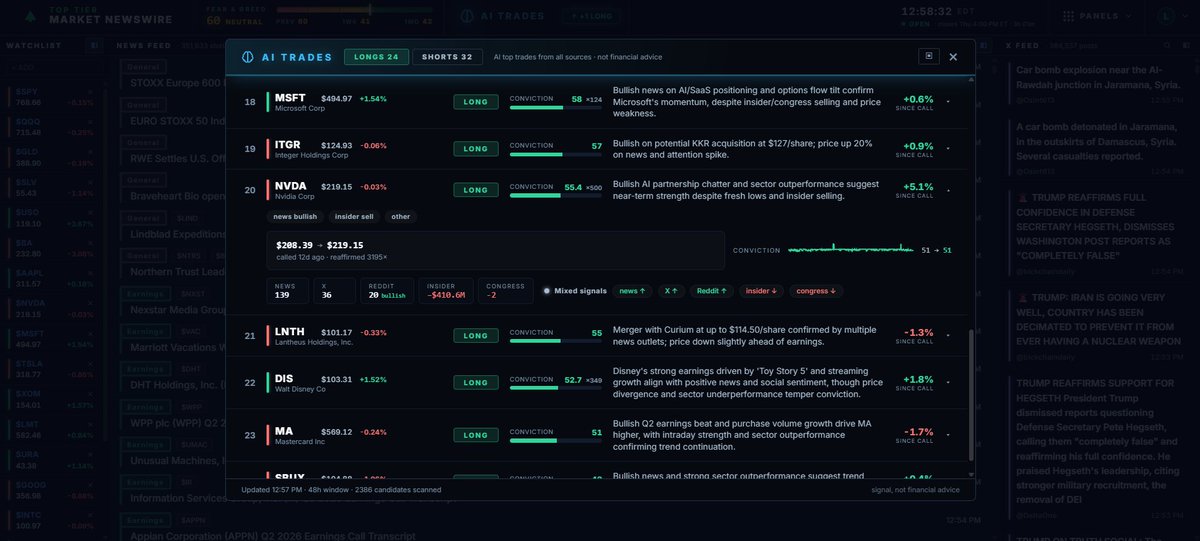Image resolution: width=1200 pixels, height=541 pixels.
Task: Click the 'Mastercard Inc' company name
Action: 300,442
